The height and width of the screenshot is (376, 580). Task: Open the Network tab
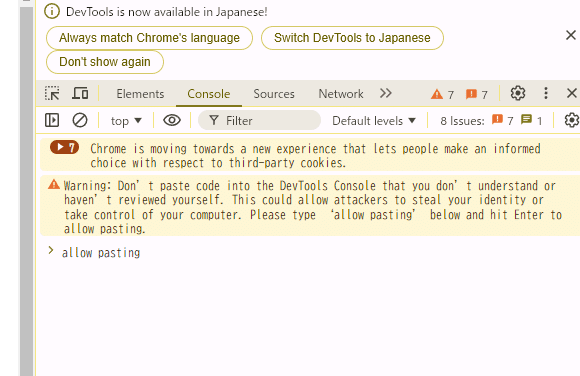click(341, 94)
